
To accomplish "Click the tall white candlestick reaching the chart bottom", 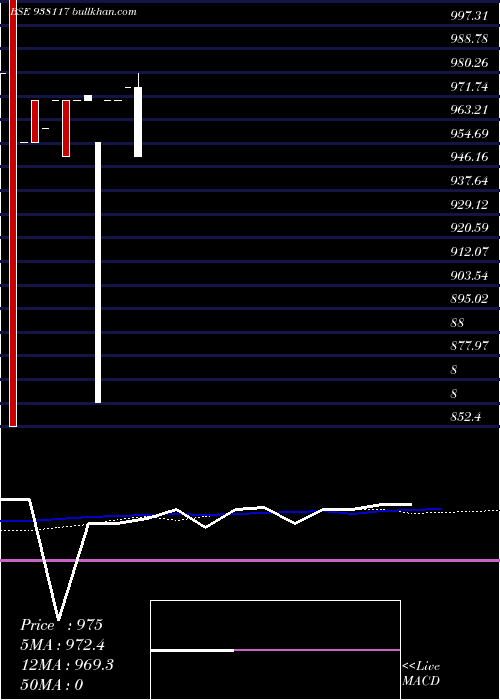I will click(x=98, y=272).
